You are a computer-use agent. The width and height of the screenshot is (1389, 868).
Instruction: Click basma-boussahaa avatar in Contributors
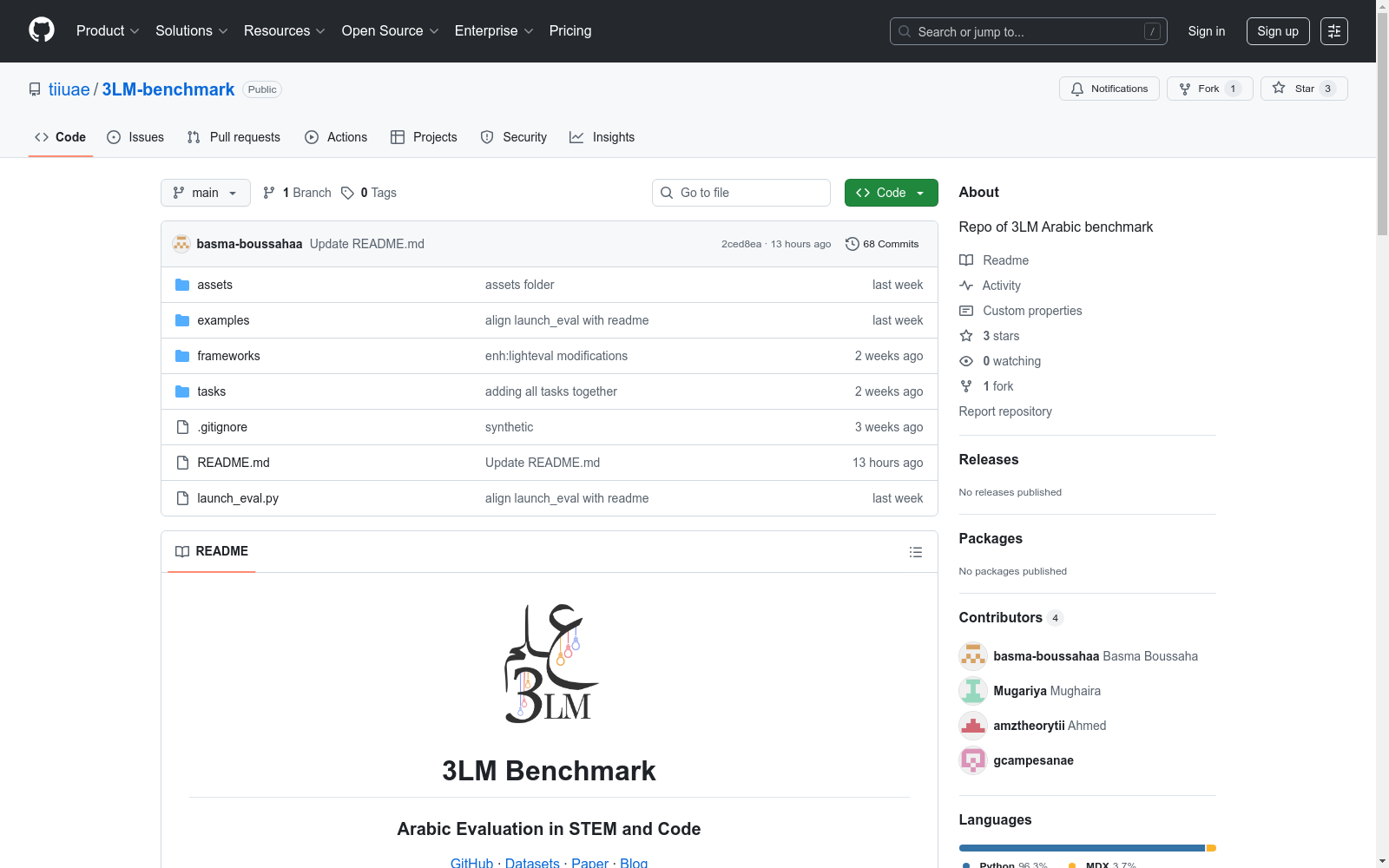[x=973, y=656]
